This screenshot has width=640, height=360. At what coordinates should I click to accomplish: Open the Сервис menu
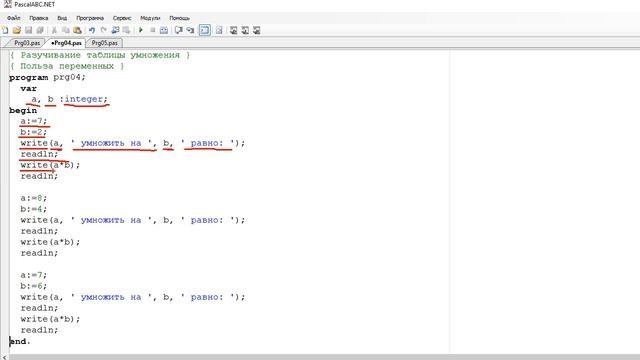[x=122, y=18]
